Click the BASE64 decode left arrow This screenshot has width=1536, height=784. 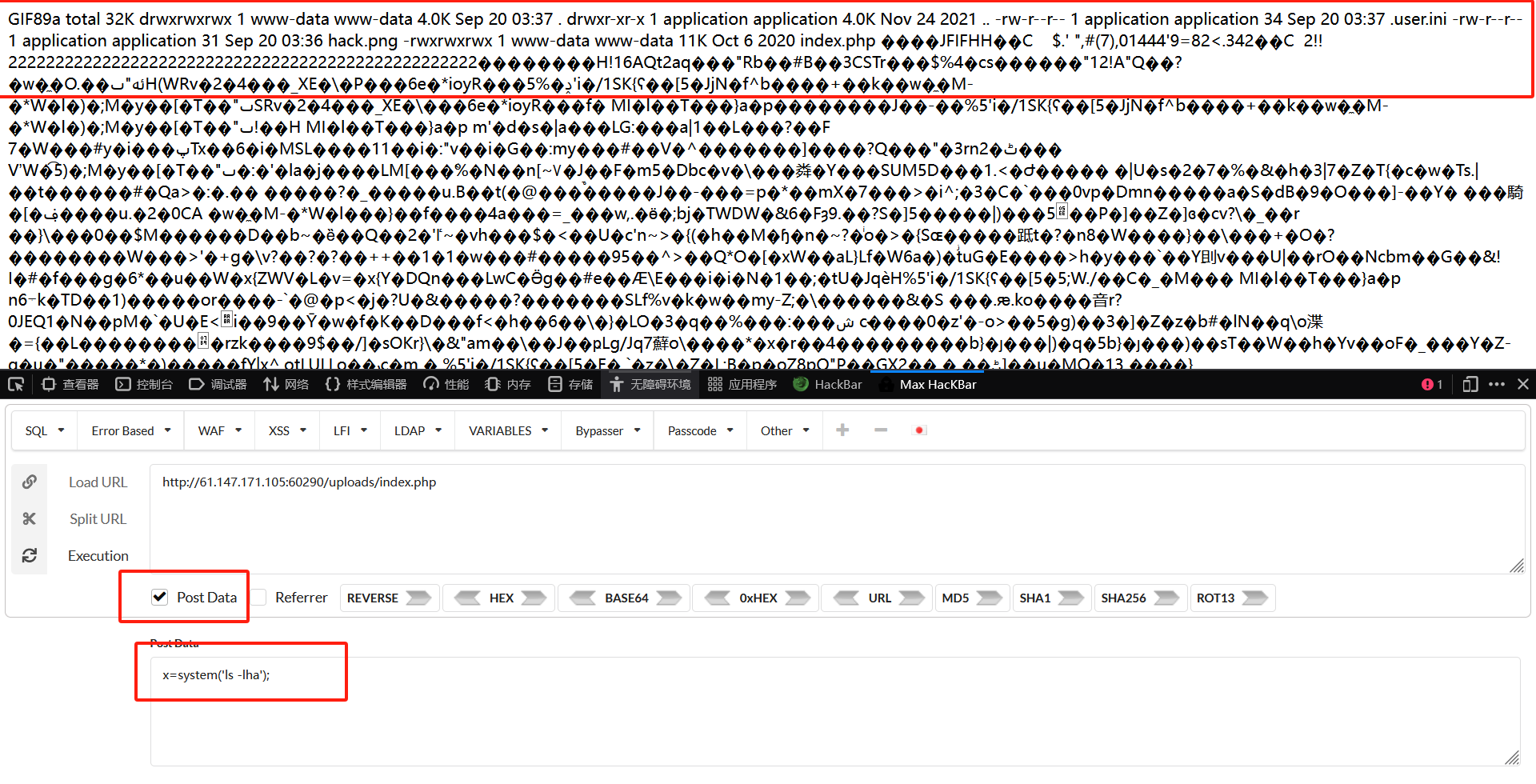(582, 598)
